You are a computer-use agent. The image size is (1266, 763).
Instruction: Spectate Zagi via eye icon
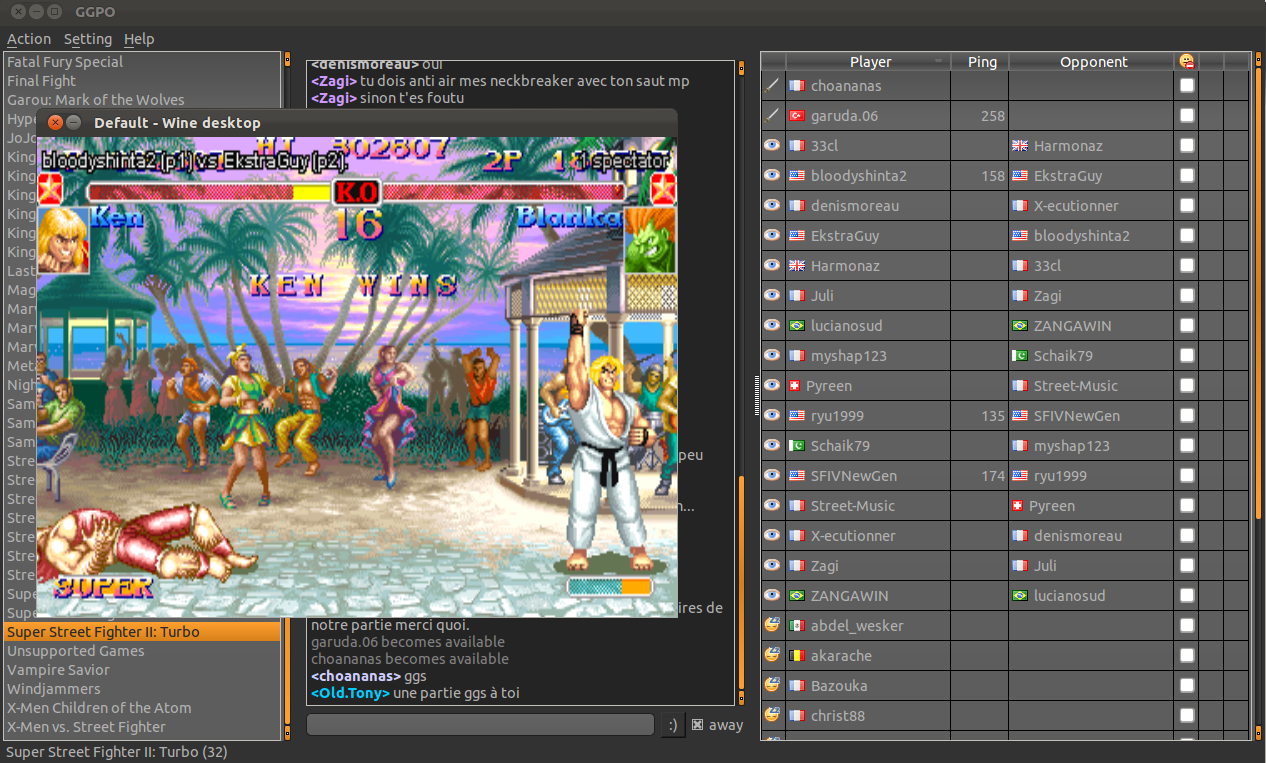pos(772,566)
